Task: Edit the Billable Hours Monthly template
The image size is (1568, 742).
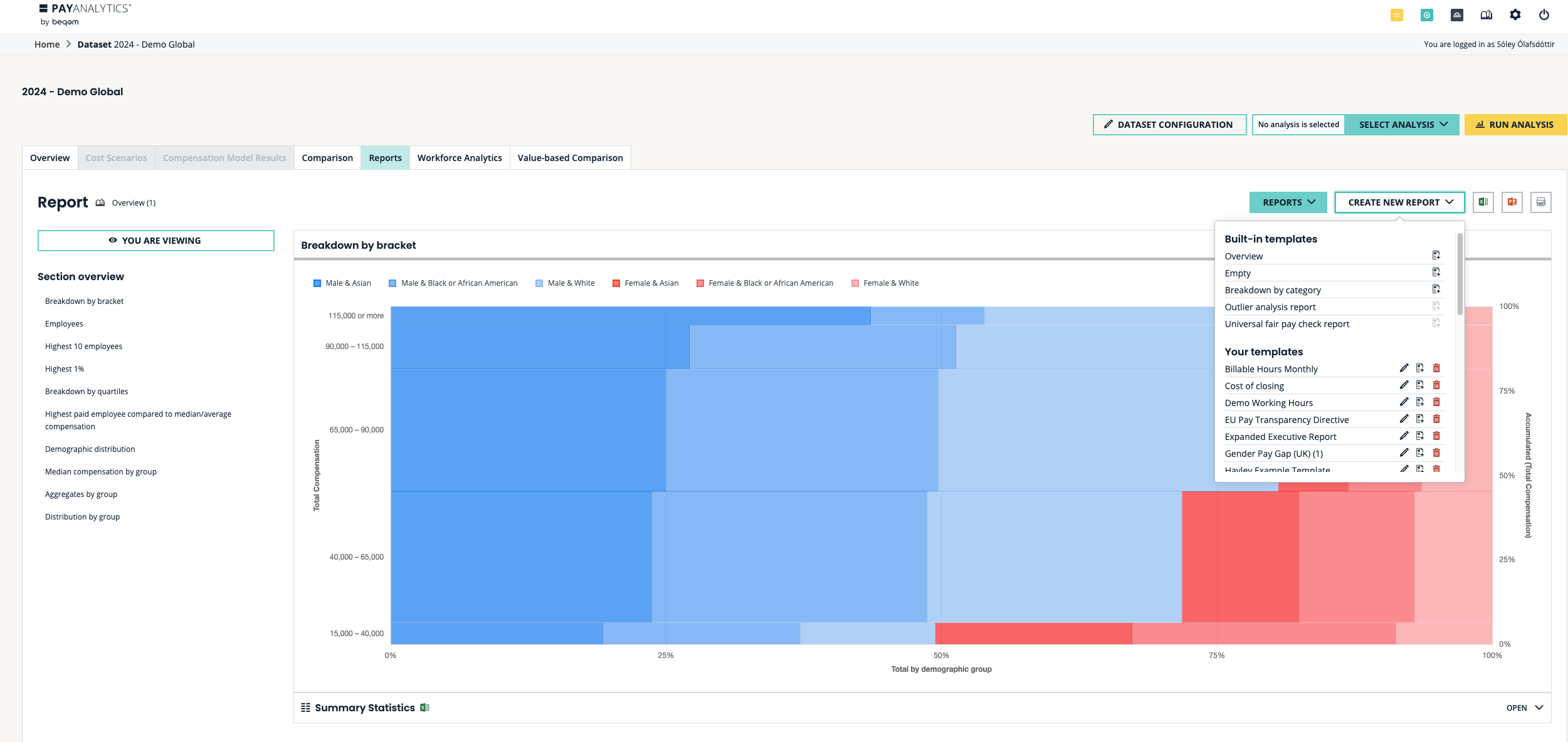Action: click(1404, 368)
